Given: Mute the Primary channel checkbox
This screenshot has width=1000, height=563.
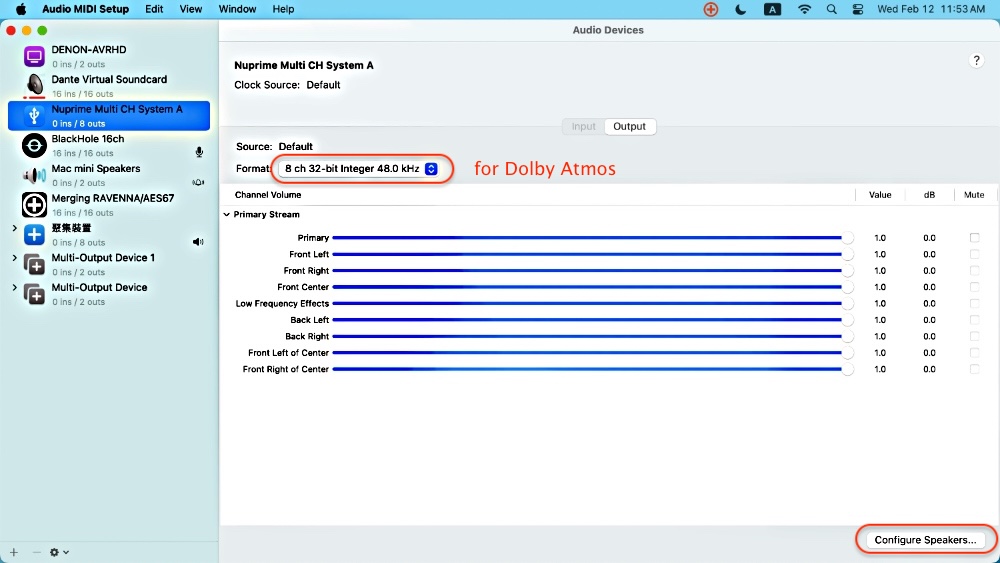Looking at the screenshot, I should [974, 238].
